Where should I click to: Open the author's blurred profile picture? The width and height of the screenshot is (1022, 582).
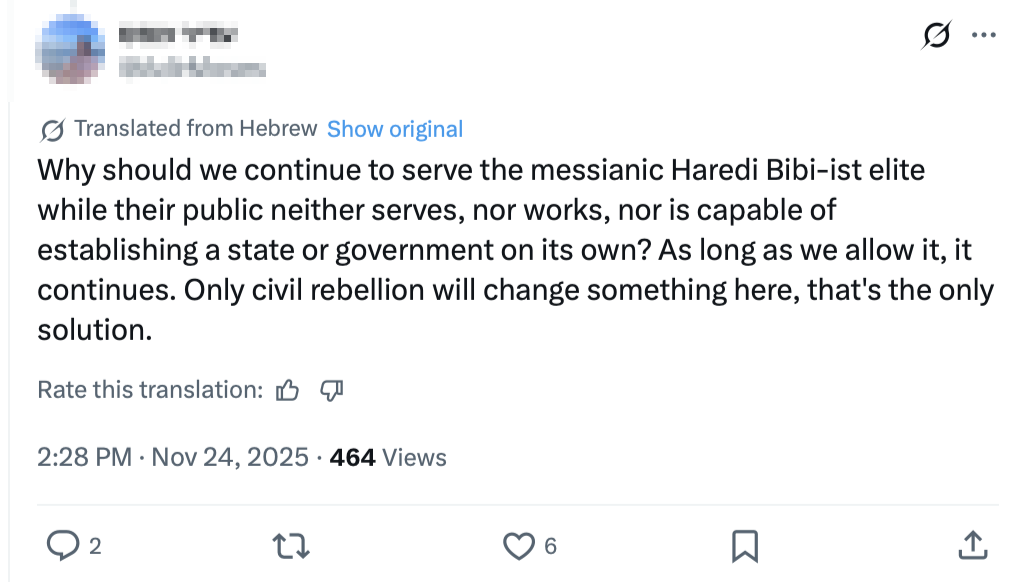tap(70, 50)
